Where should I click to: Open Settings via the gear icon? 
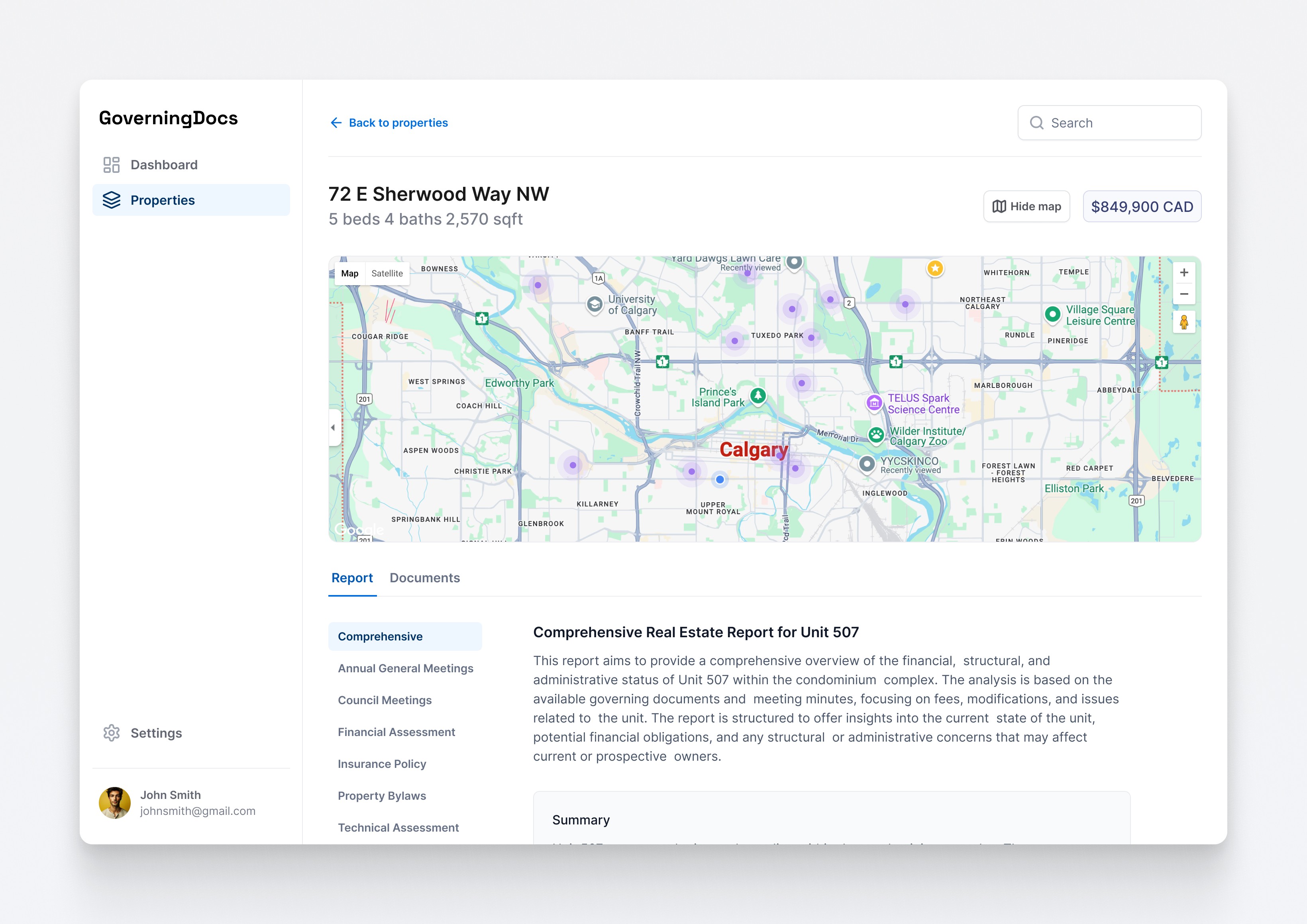(x=112, y=733)
